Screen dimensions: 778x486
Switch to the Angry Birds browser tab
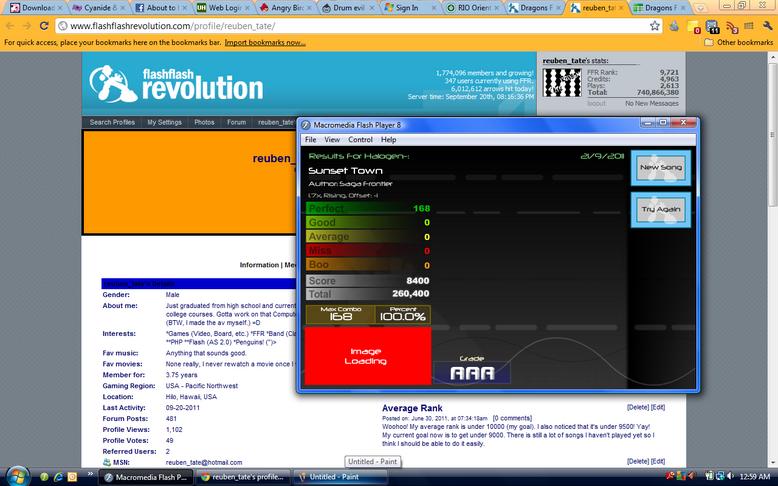[286, 8]
